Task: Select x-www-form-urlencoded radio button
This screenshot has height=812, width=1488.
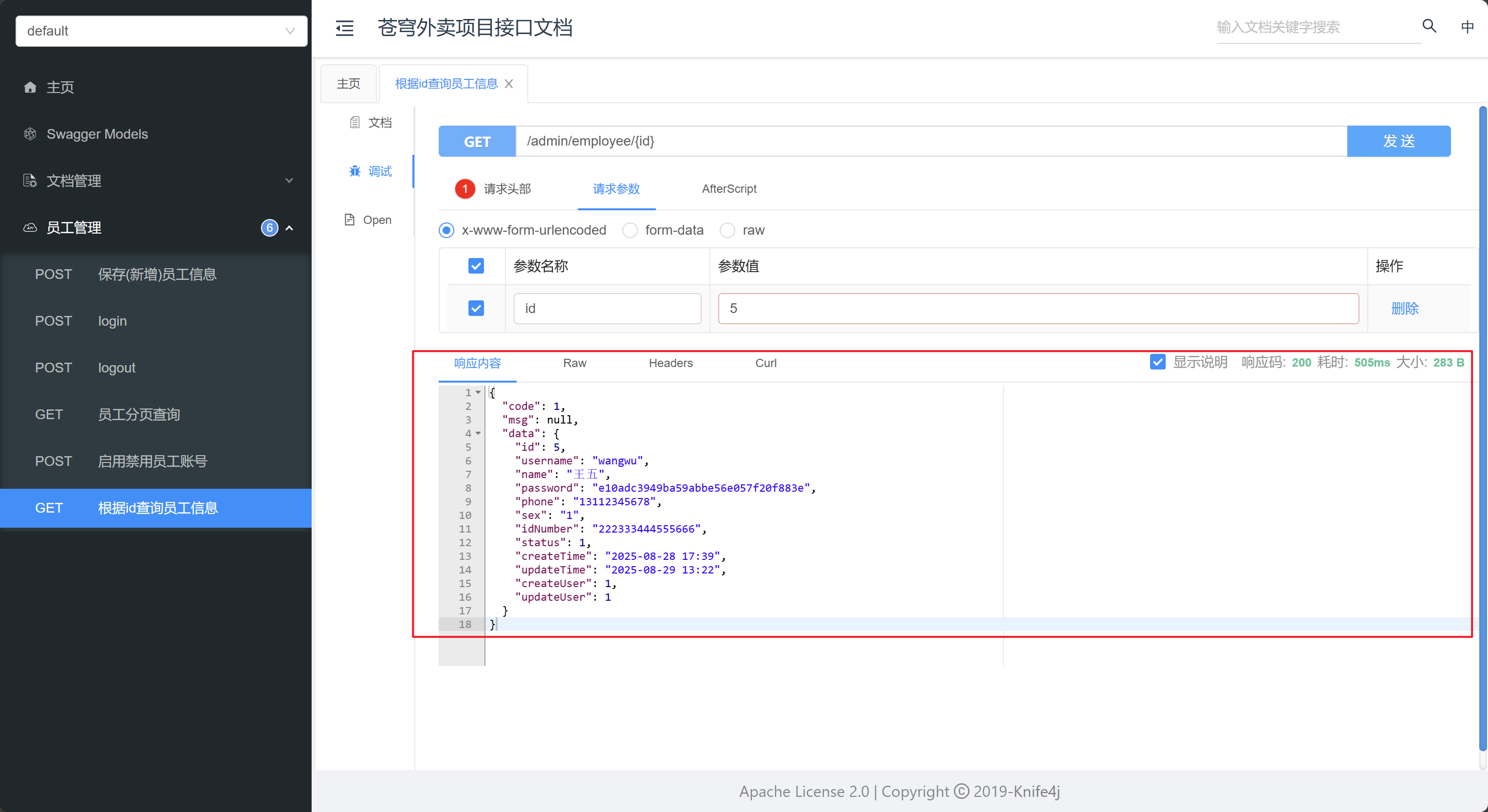Action: [446, 230]
